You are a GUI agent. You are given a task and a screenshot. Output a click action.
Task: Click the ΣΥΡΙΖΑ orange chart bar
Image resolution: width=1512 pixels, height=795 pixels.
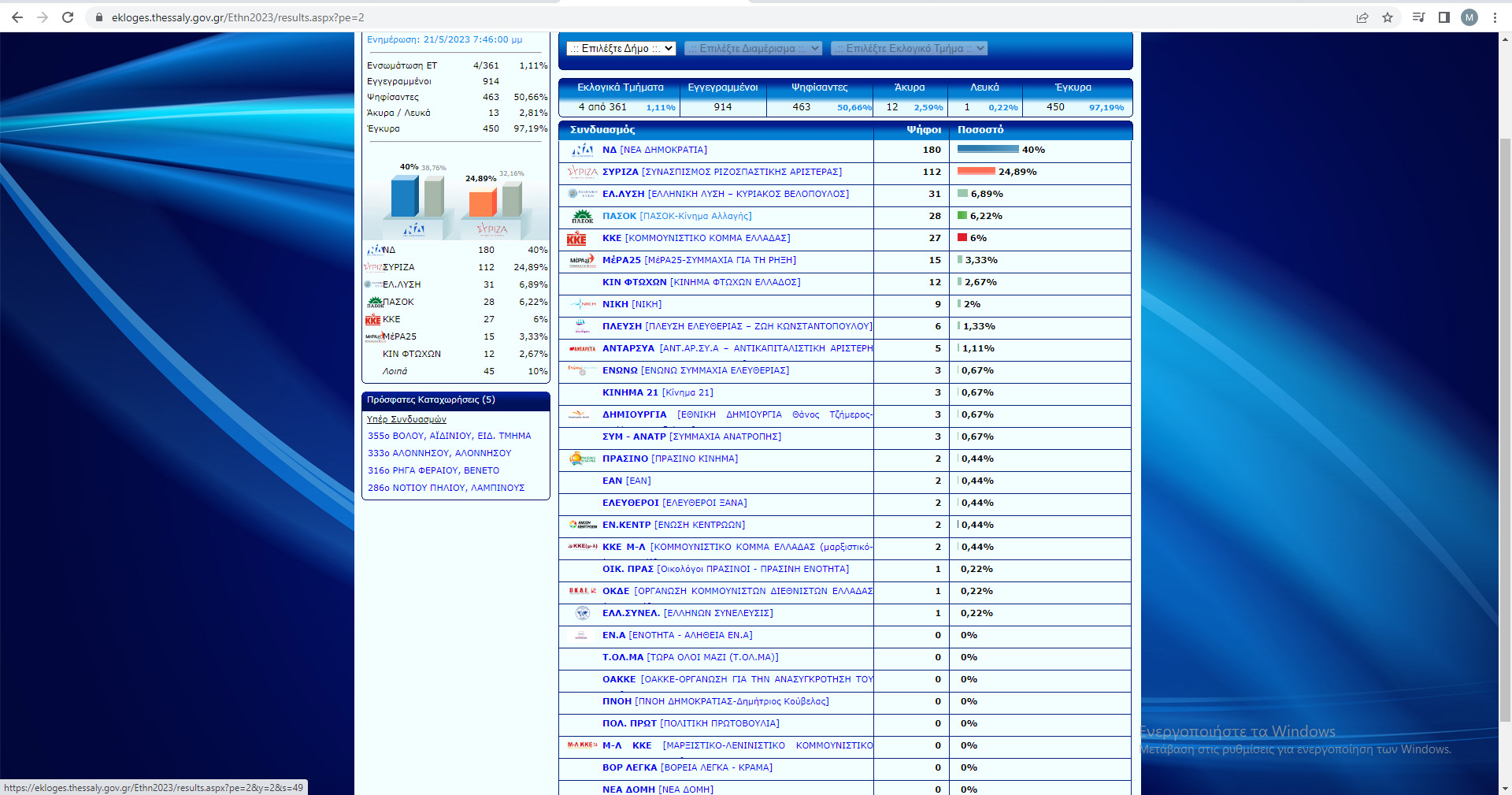pos(482,202)
